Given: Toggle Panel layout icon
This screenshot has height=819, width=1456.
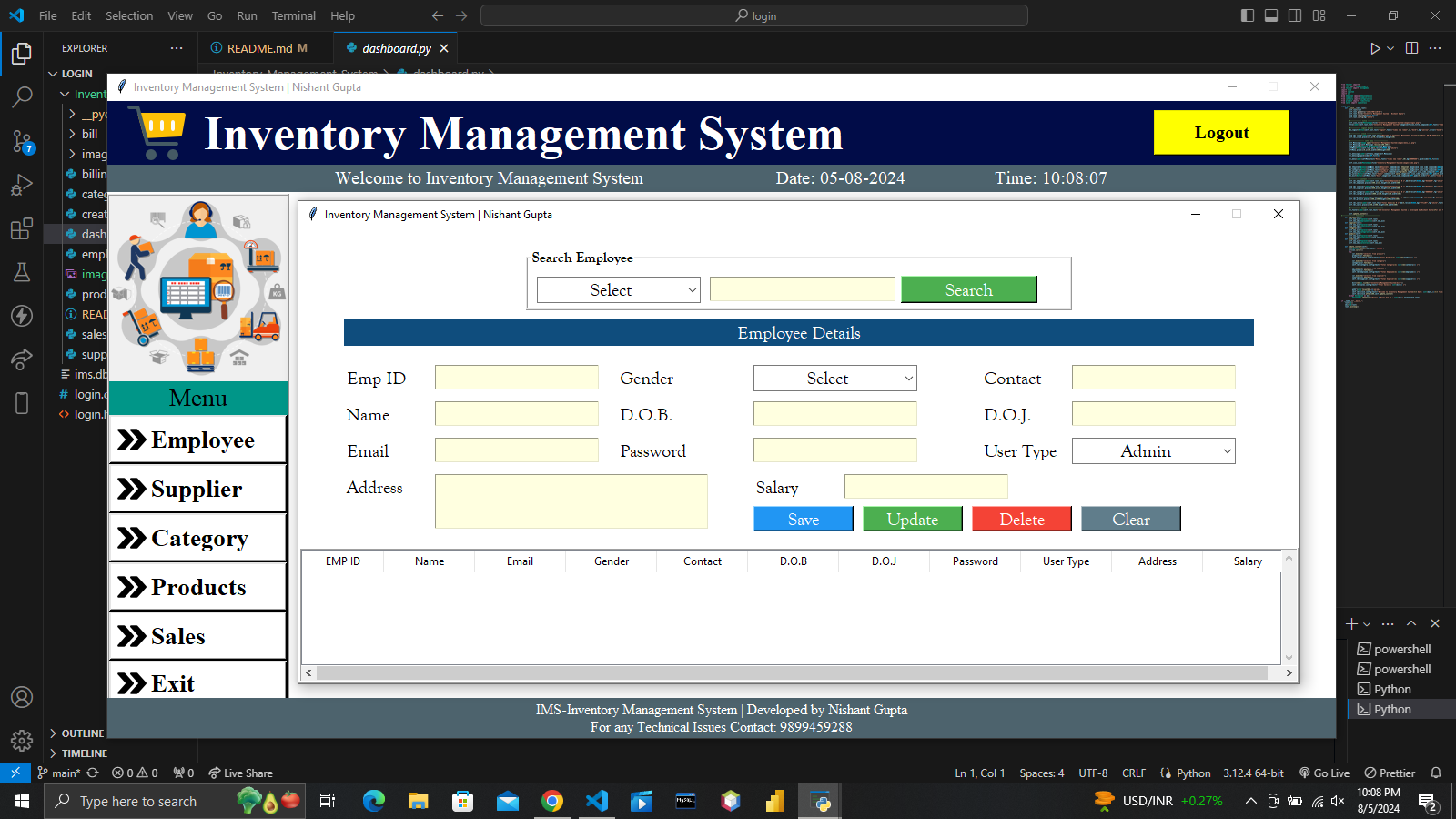Looking at the screenshot, I should coord(1271,15).
